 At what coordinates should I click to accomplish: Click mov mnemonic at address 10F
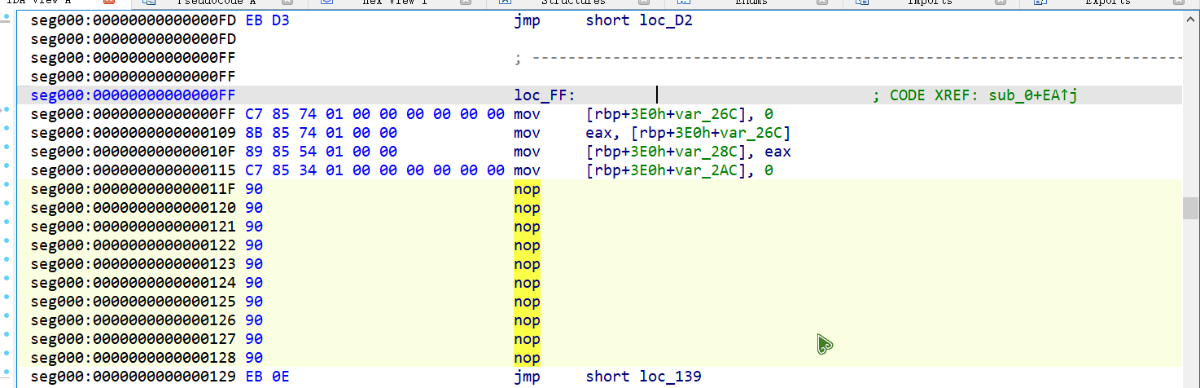coord(526,152)
